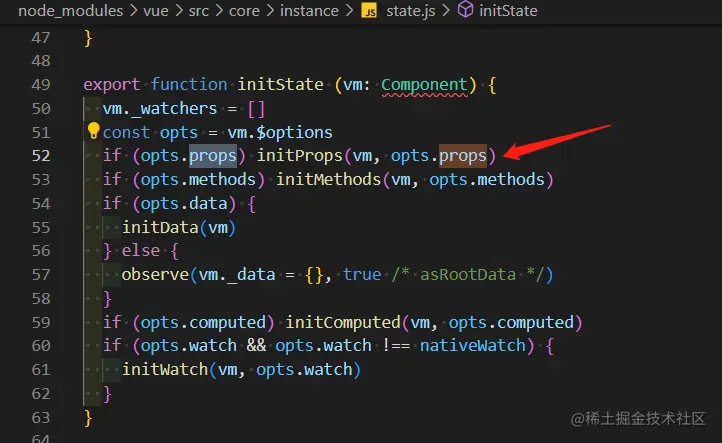The image size is (722, 443).
Task: Click the orange-highlighted props argument on line 52
Action: point(463,156)
